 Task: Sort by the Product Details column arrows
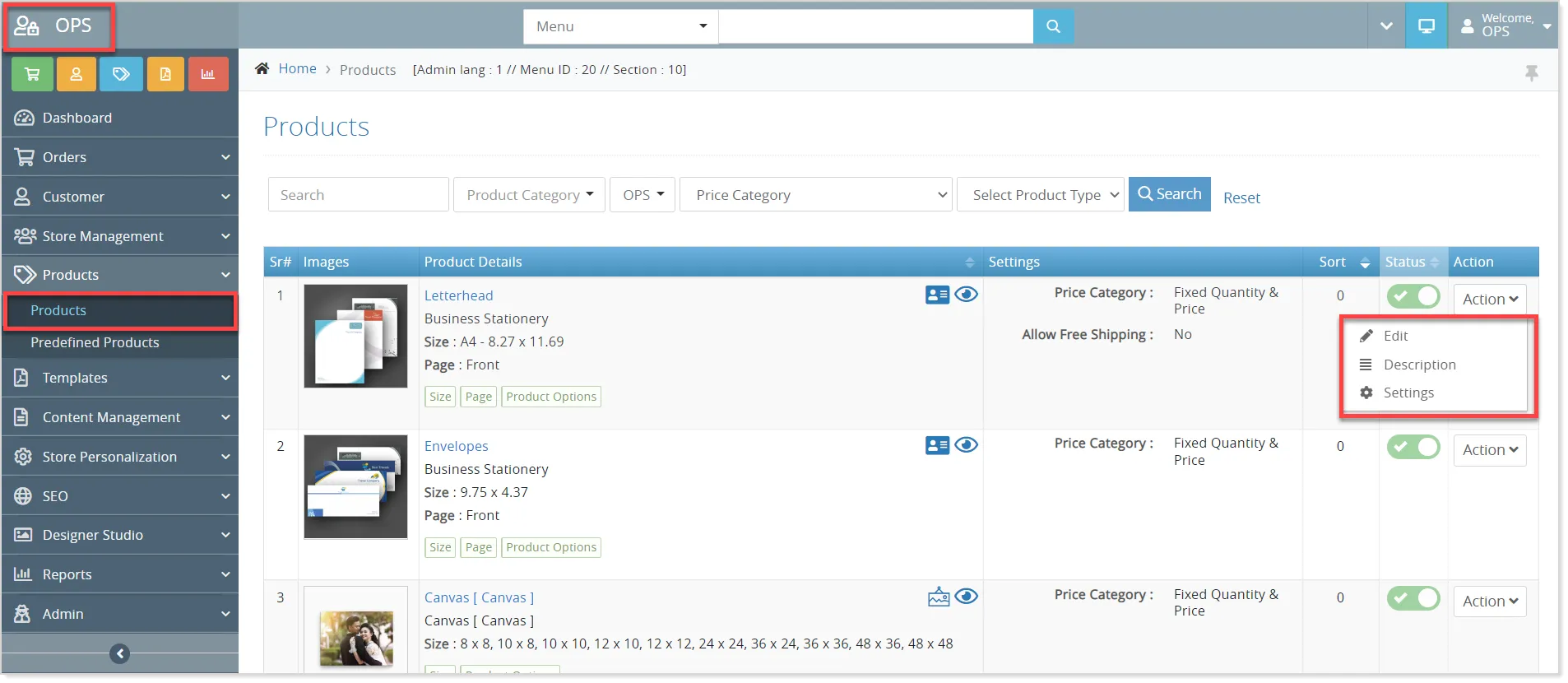(969, 263)
